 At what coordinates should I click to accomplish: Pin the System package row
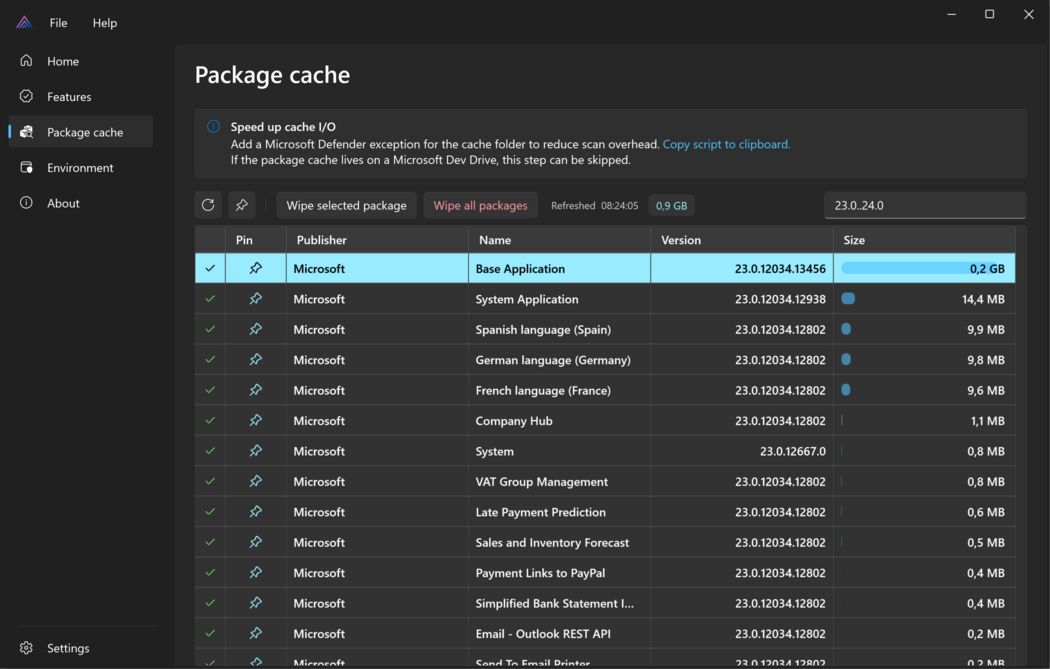(x=256, y=451)
